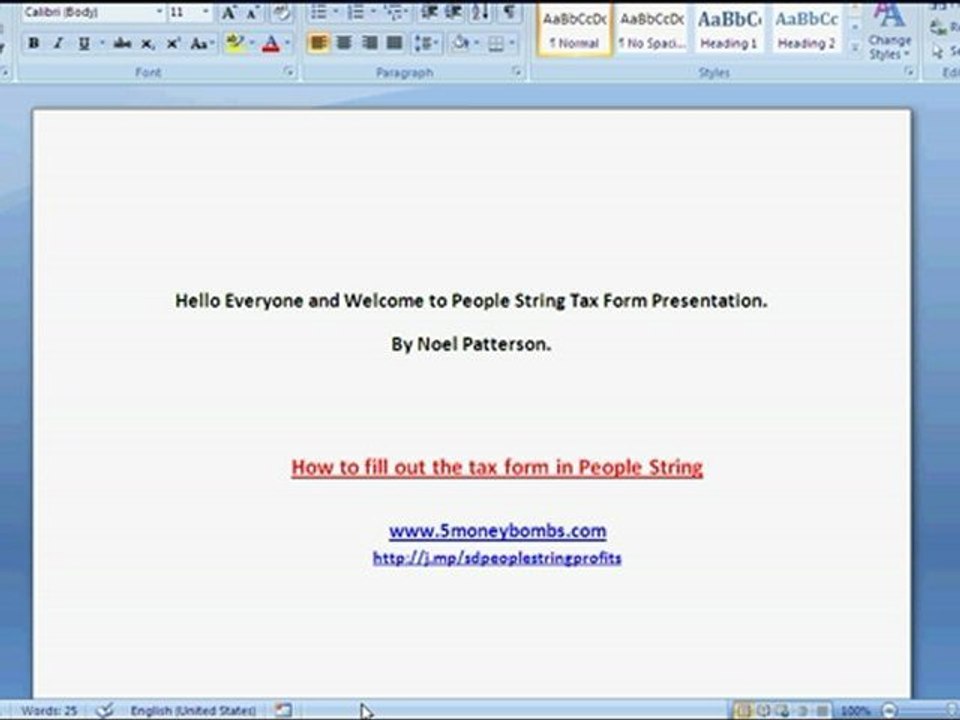Switch to Web Layout view

pyautogui.click(x=782, y=710)
